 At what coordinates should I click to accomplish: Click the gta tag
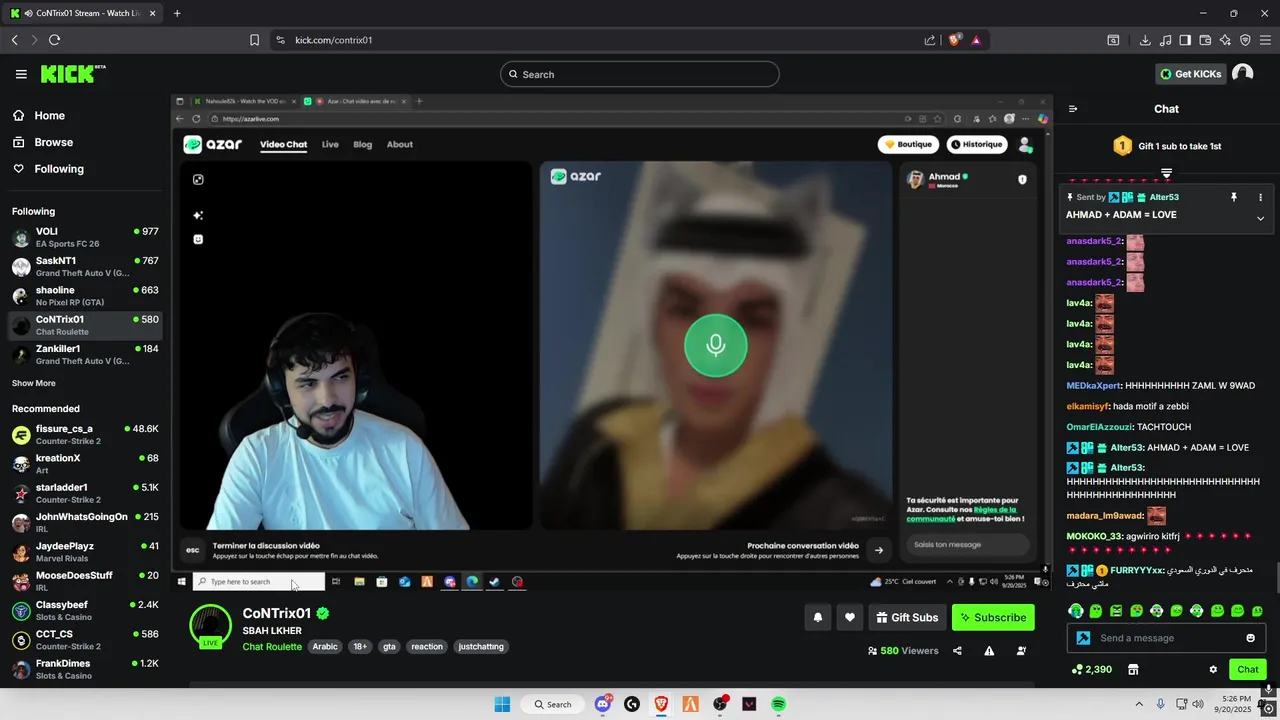click(389, 647)
